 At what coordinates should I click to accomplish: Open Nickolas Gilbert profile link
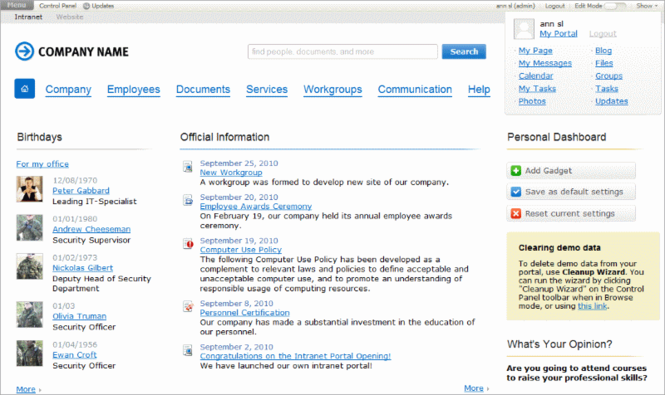82,268
